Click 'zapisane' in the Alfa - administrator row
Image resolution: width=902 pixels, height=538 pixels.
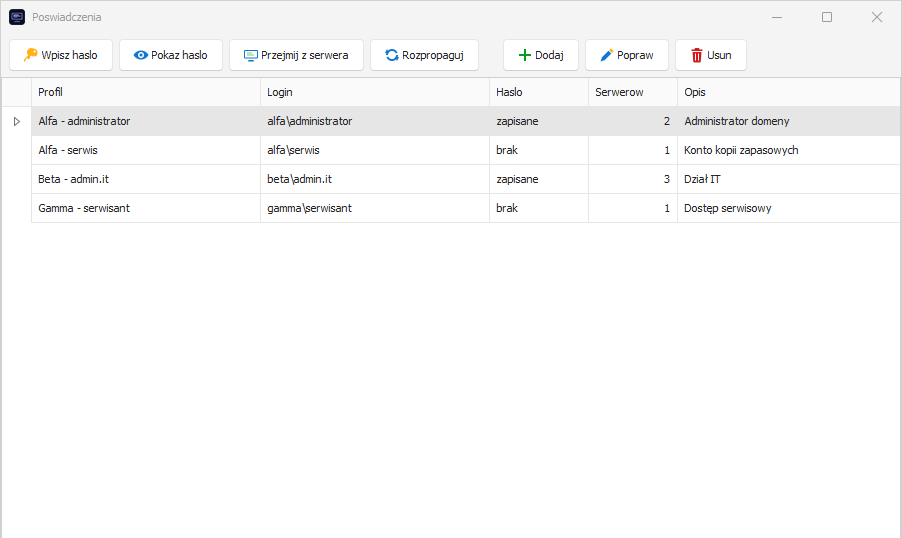[539, 121]
